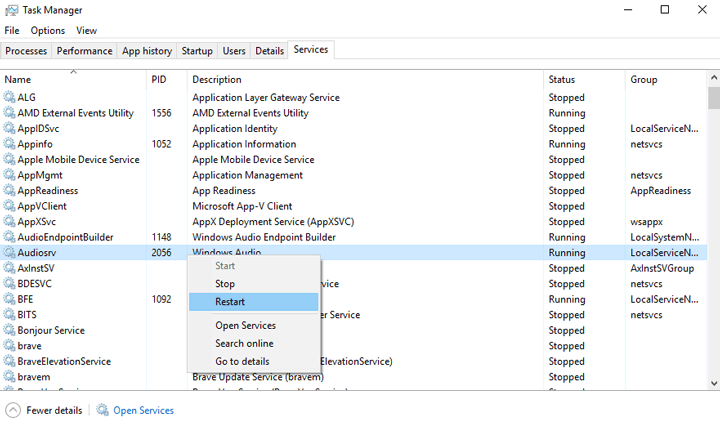Choose Restart from the context menu
Image resolution: width=720 pixels, height=424 pixels.
pyautogui.click(x=230, y=302)
